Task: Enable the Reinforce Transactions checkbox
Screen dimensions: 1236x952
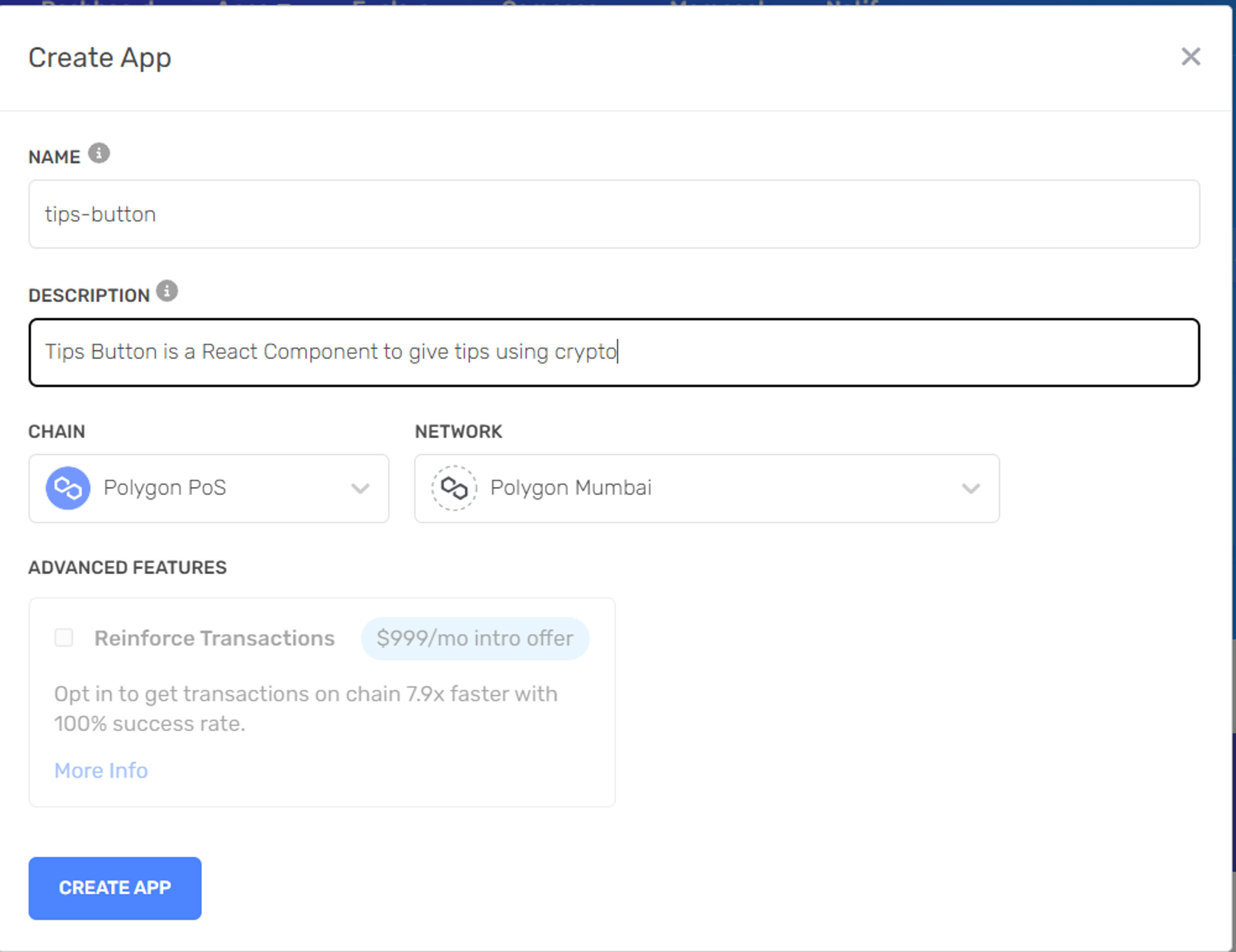Action: (x=63, y=637)
